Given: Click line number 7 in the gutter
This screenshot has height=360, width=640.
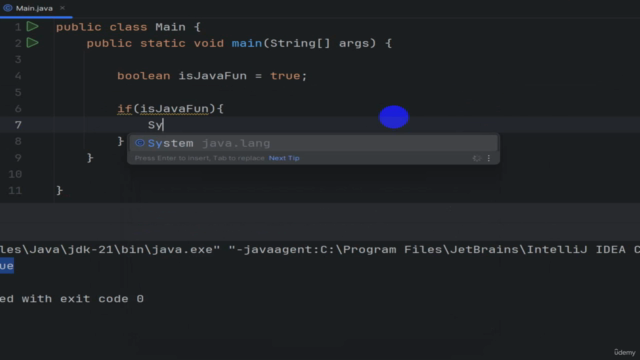Looking at the screenshot, I should tap(18, 125).
